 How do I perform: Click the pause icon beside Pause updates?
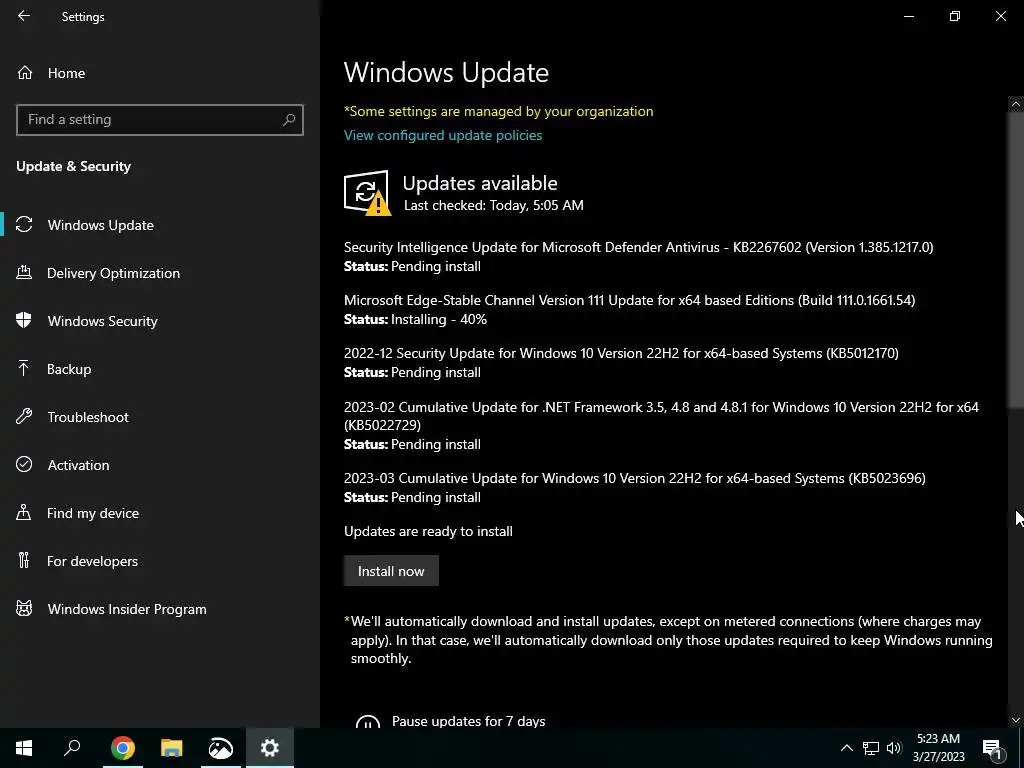368,722
